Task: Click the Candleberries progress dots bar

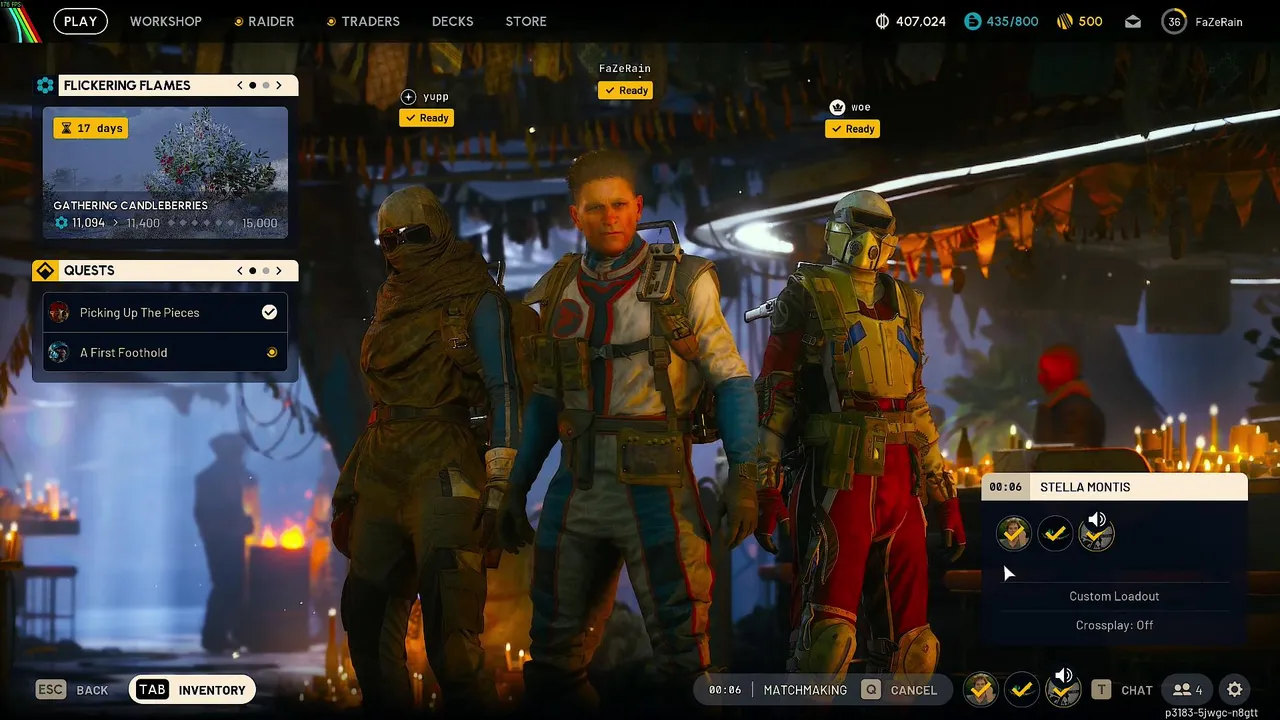Action: [x=201, y=224]
